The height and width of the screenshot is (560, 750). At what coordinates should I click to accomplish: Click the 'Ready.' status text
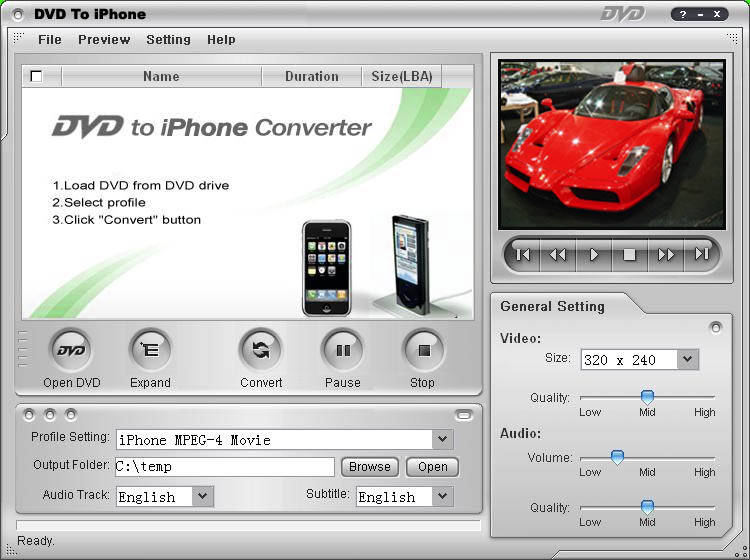click(x=36, y=541)
